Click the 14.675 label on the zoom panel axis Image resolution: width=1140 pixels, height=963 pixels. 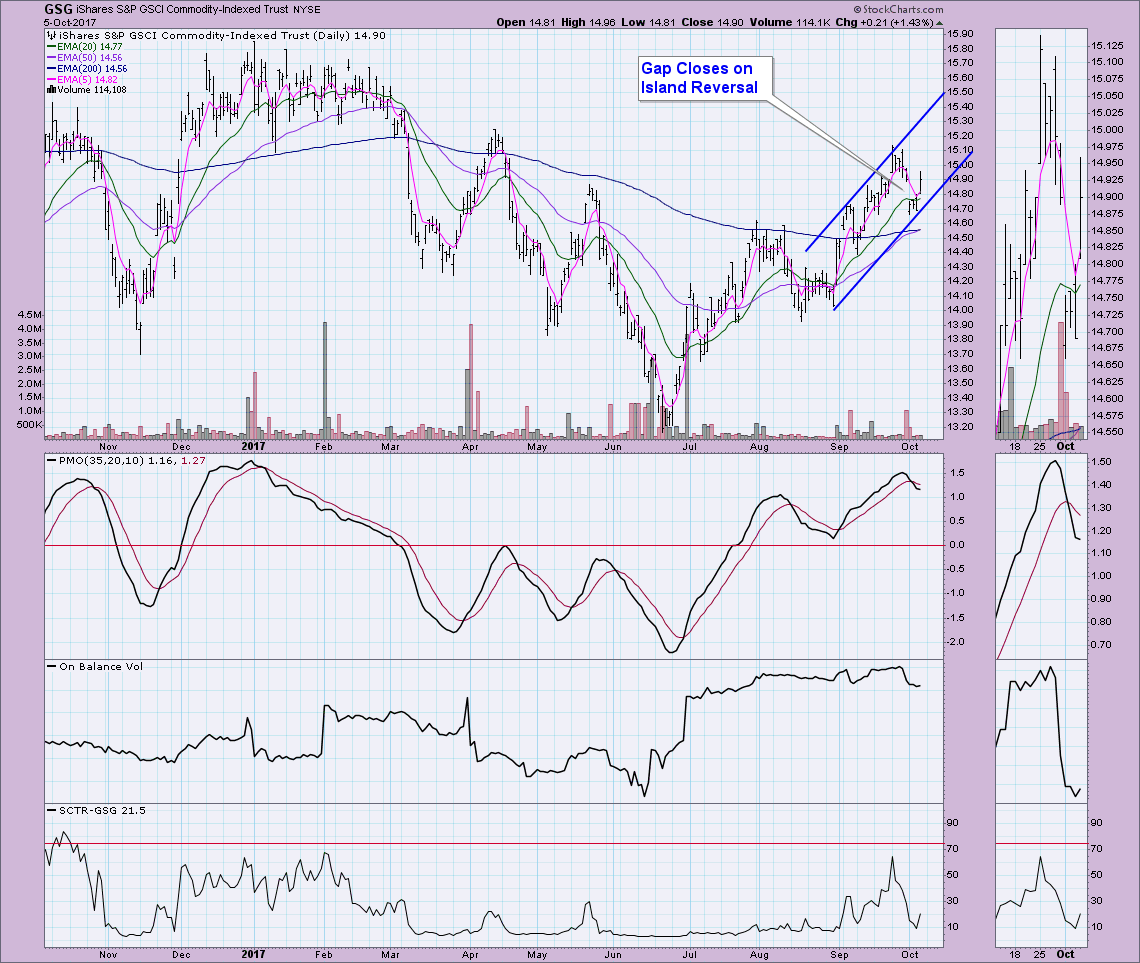(x=1107, y=348)
